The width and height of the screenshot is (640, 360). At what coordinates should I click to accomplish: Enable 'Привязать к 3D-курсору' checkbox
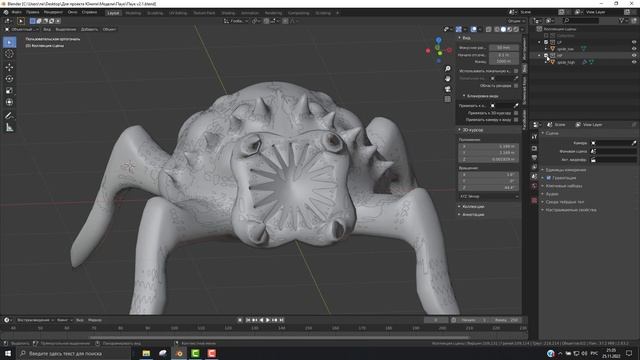[516, 113]
